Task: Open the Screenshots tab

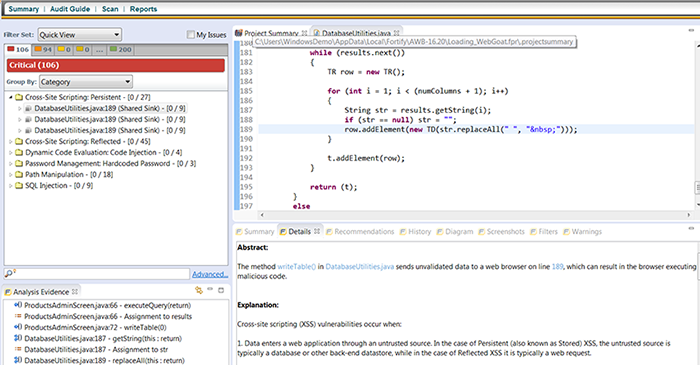Action: point(501,232)
